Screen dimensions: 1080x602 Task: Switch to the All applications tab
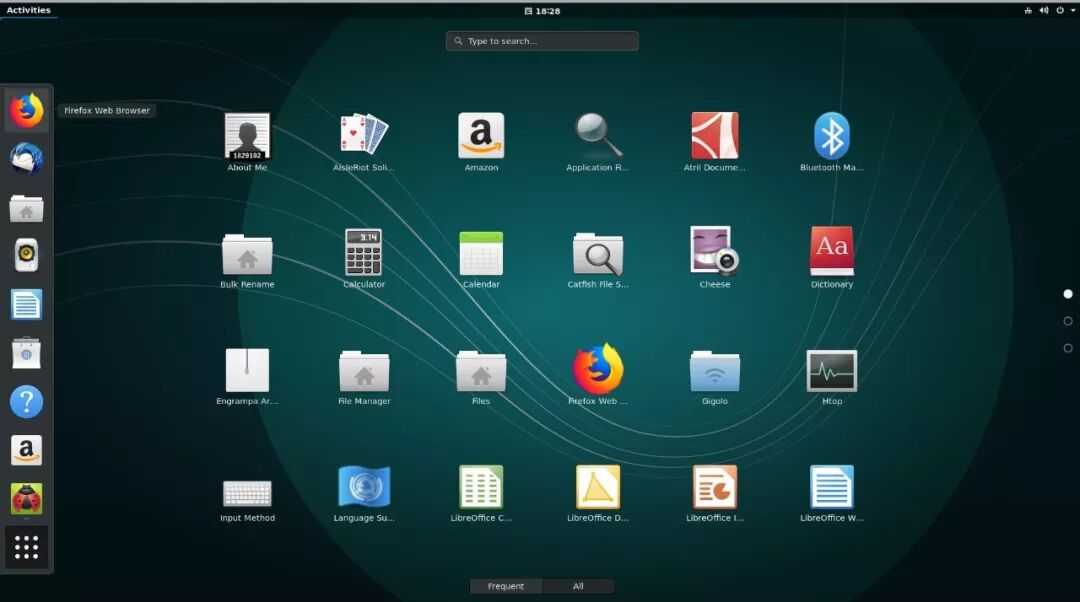click(x=578, y=586)
